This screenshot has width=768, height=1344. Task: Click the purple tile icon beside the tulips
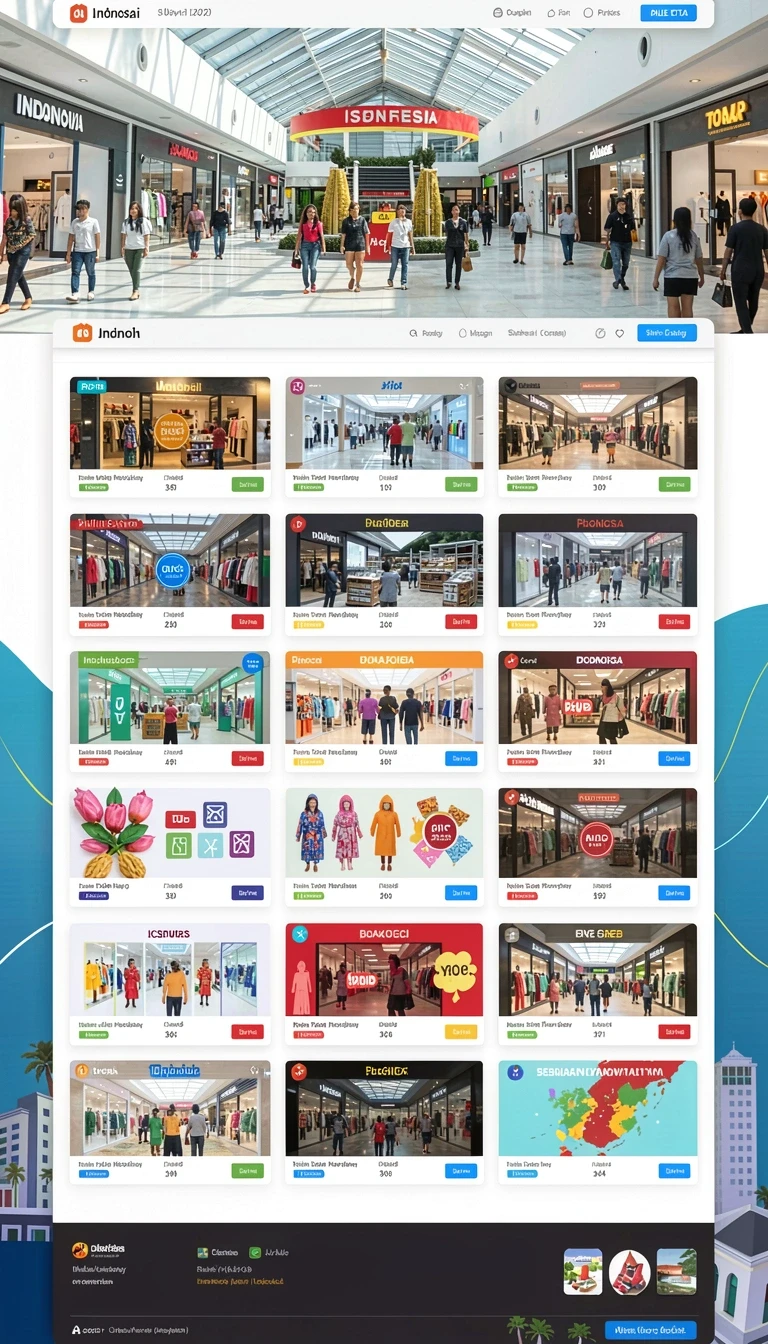[242, 844]
